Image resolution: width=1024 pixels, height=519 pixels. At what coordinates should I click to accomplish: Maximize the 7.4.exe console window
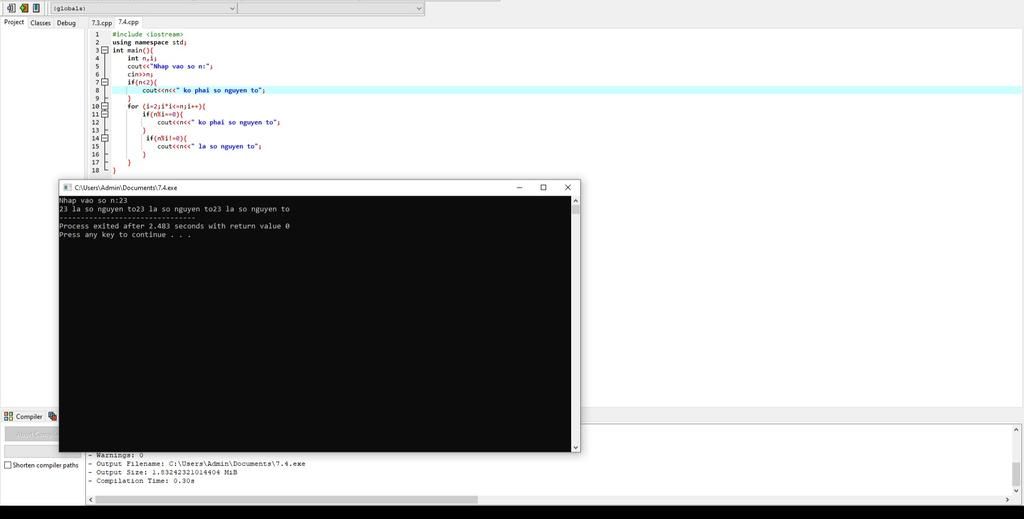coord(543,188)
